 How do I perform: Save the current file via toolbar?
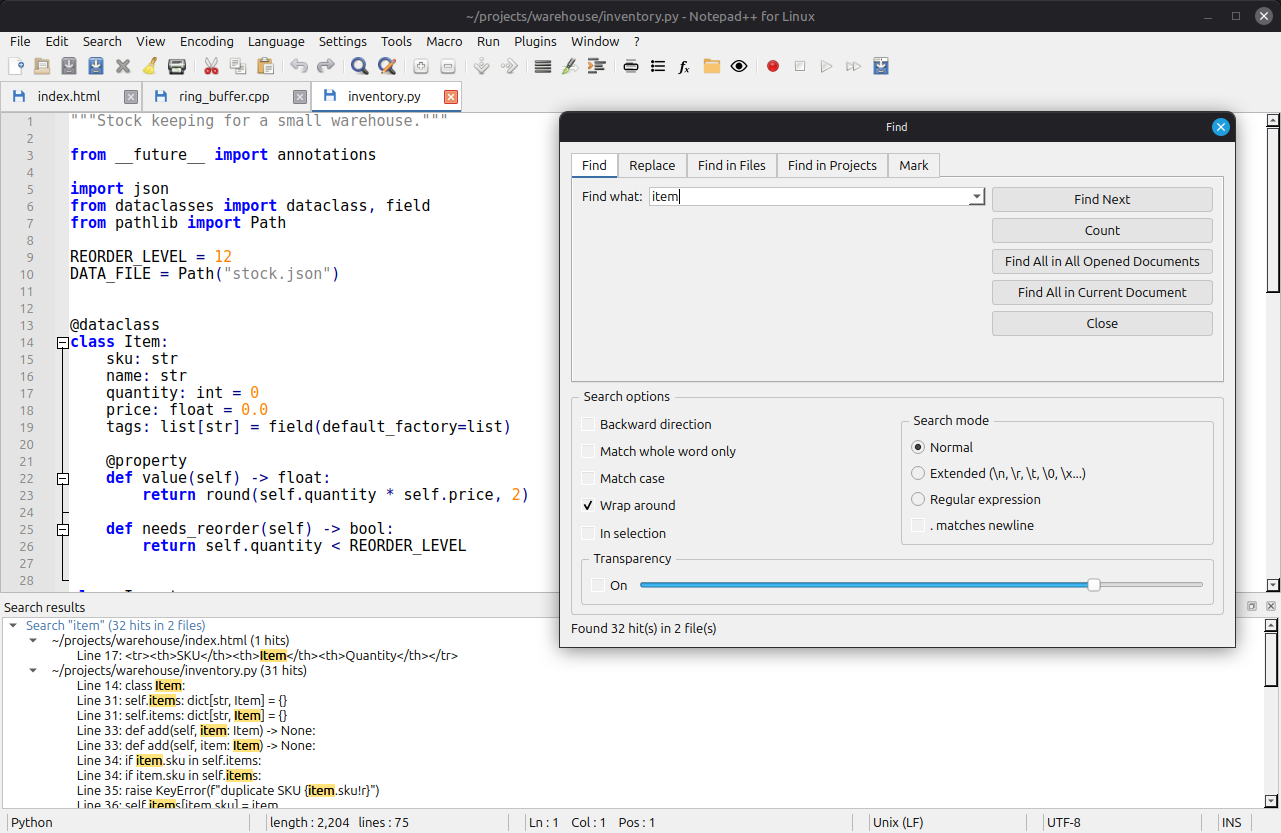pyautogui.click(x=69, y=67)
